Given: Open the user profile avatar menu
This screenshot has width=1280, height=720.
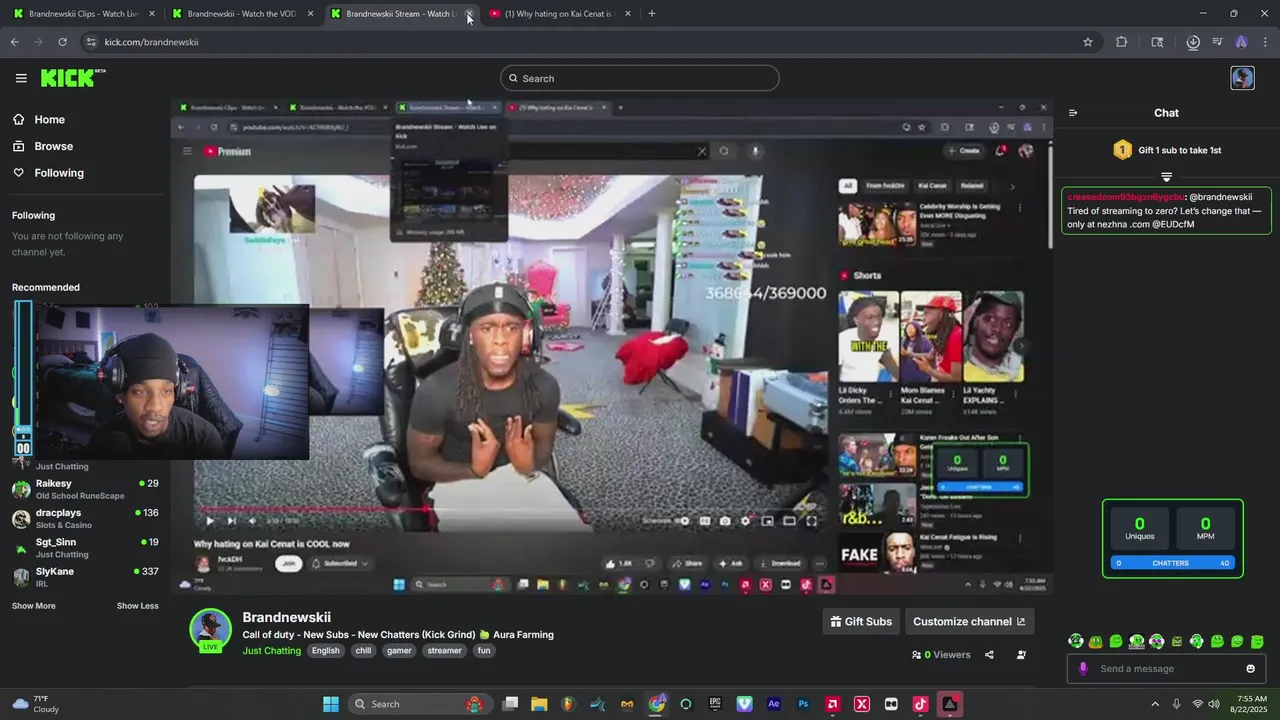Looking at the screenshot, I should coord(1242,78).
